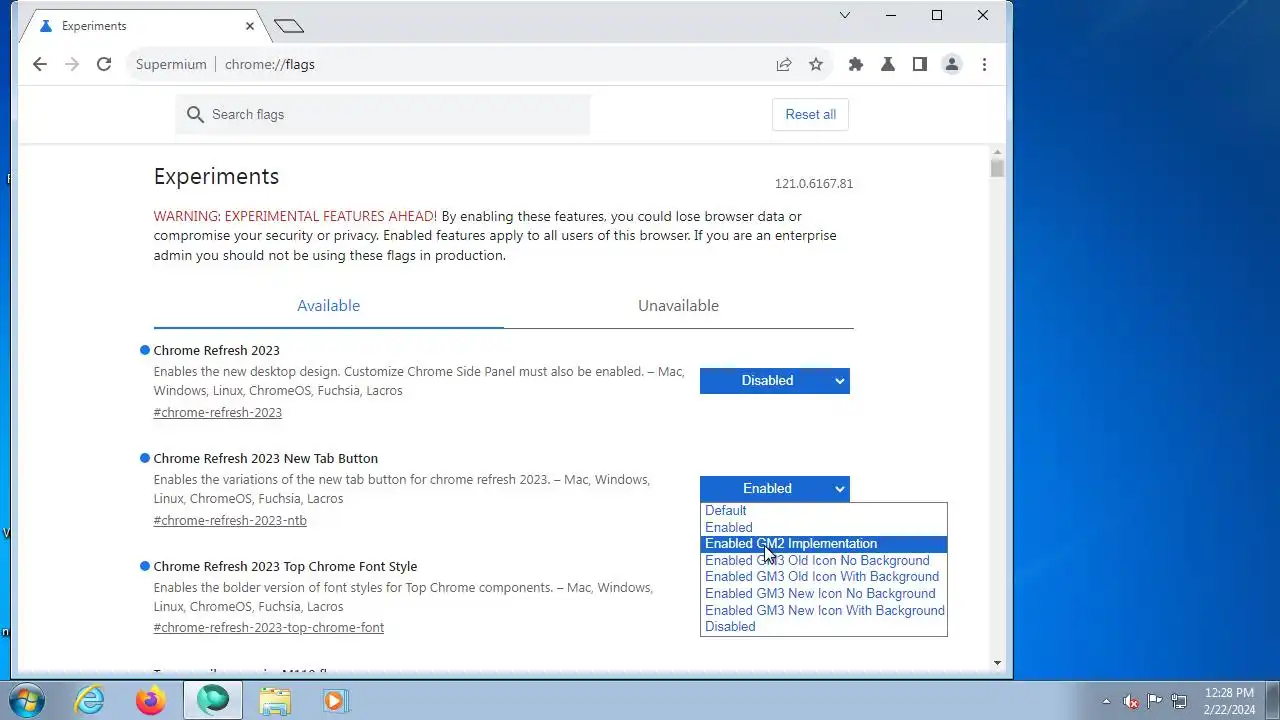The height and width of the screenshot is (720, 1280).
Task: Open the profile avatar menu
Action: (952, 64)
